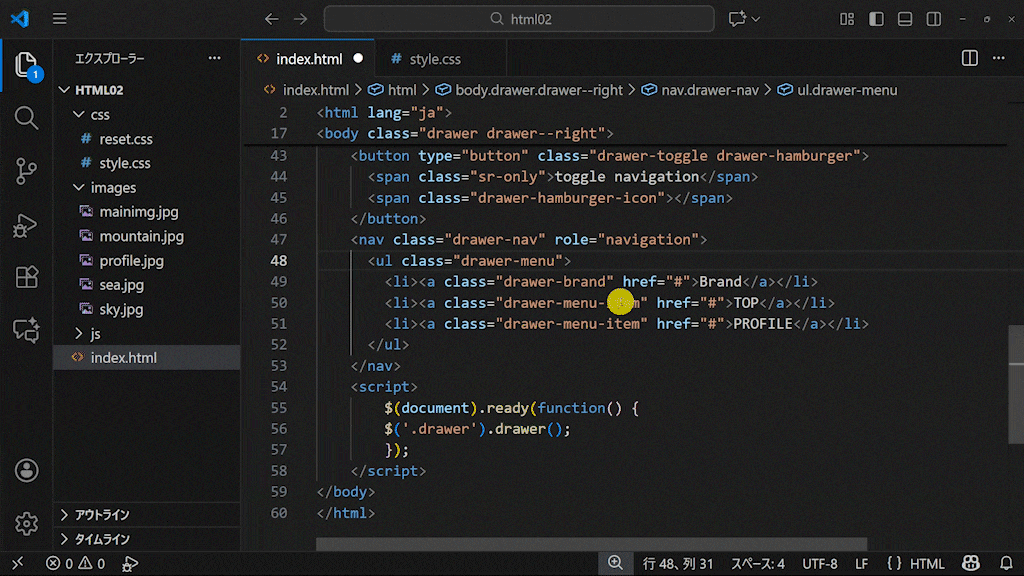Click the HTML language mode in status bar
The height and width of the screenshot is (576, 1024).
926,564
